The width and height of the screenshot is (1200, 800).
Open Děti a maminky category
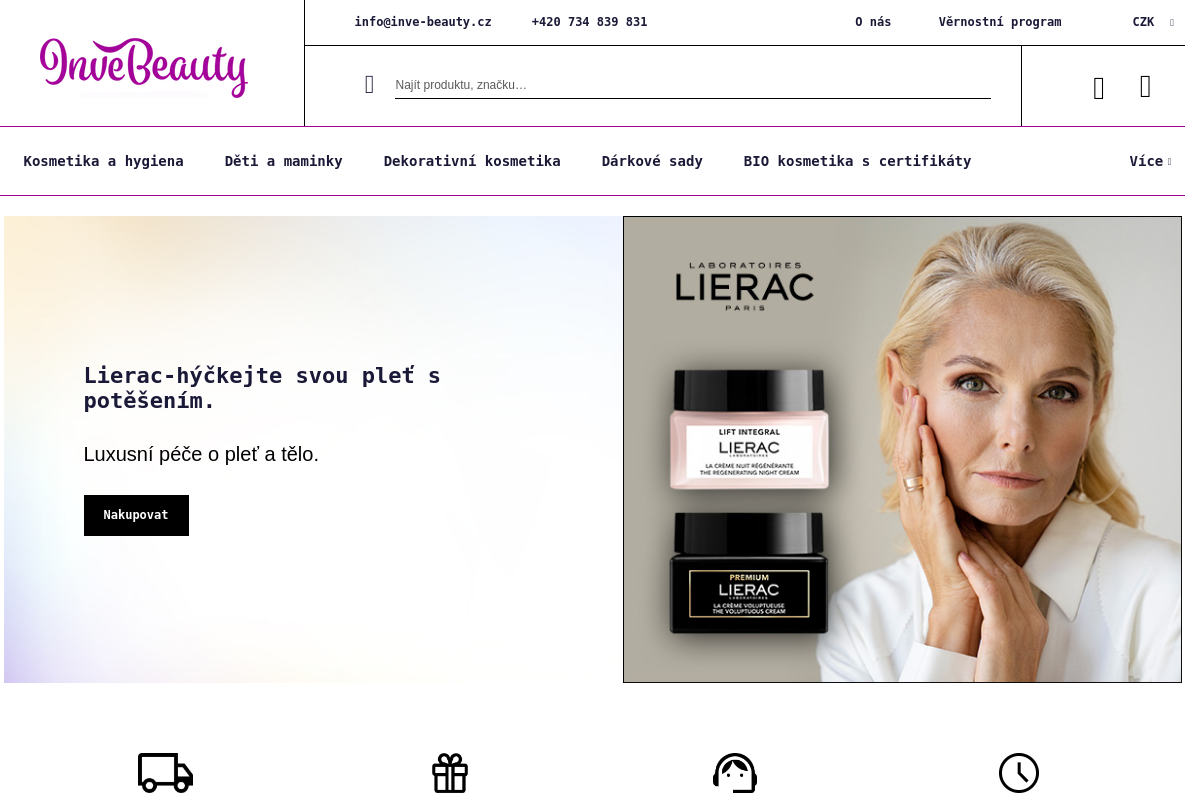click(x=284, y=161)
